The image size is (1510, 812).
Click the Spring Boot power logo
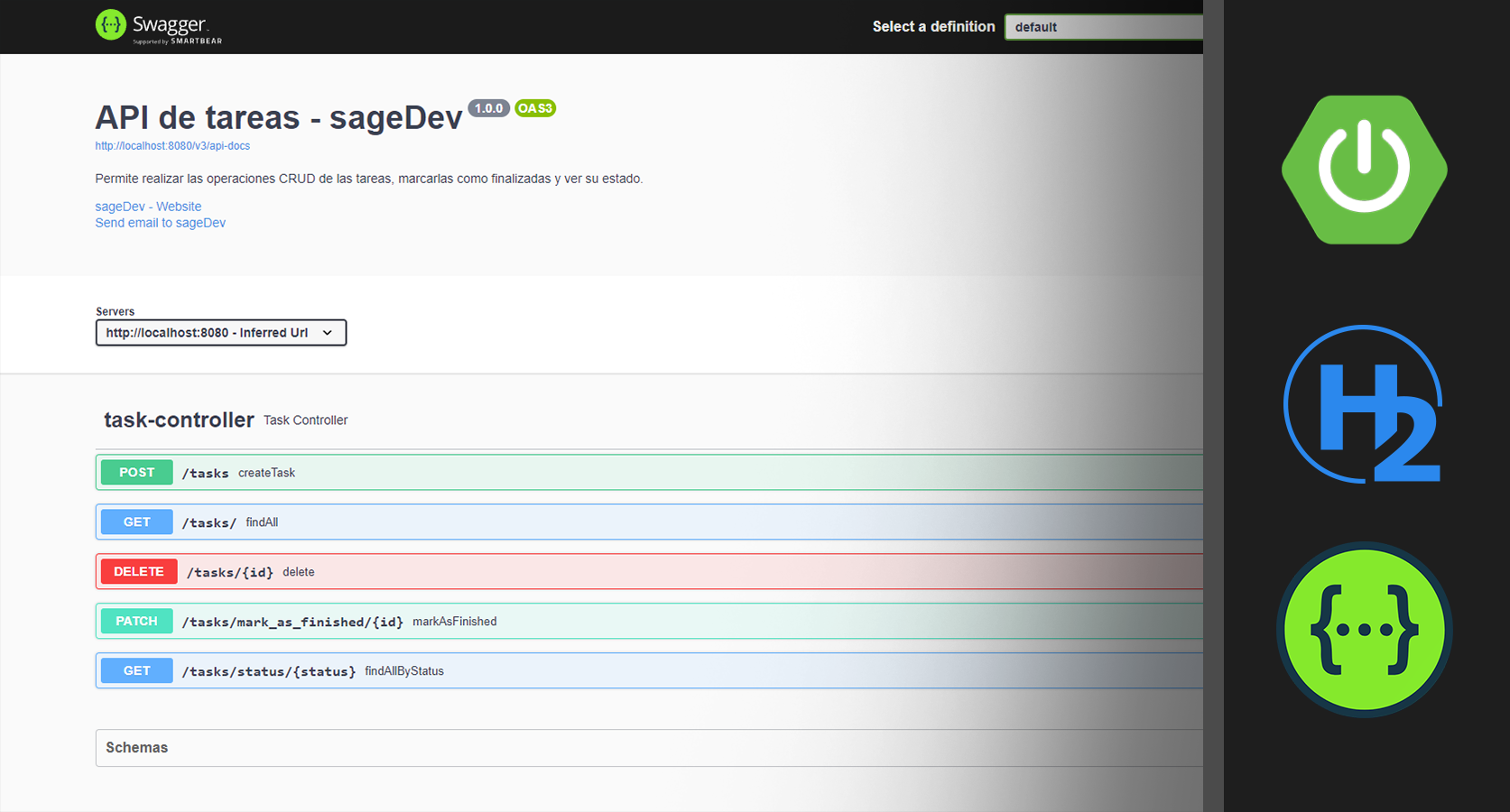(x=1364, y=170)
